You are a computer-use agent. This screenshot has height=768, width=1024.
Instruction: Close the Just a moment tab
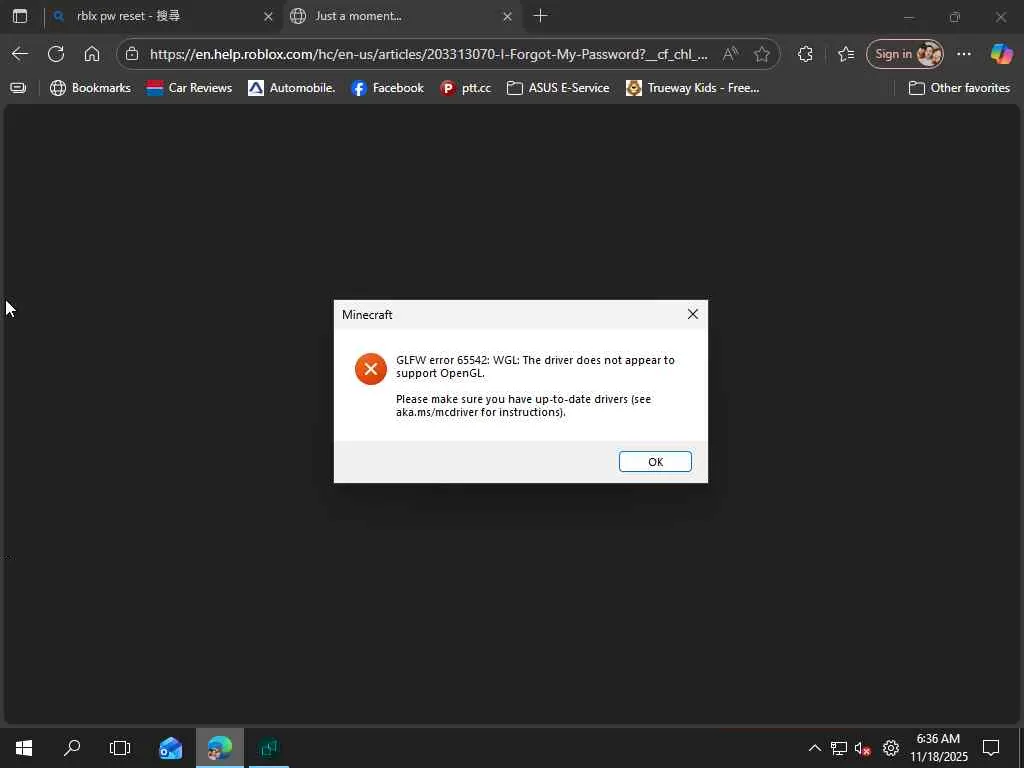coord(507,16)
